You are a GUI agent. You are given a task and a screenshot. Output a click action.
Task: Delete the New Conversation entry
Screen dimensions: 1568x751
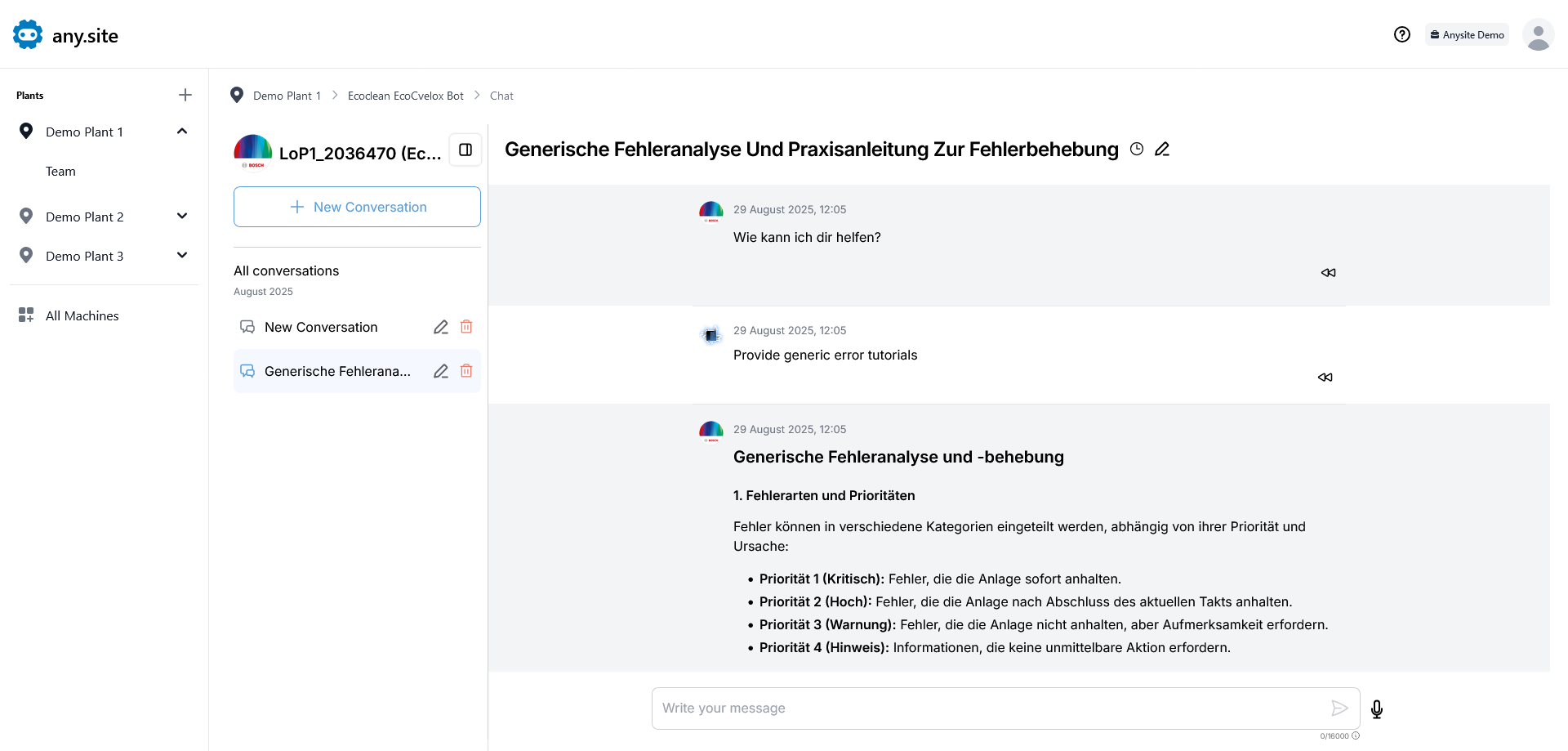pyautogui.click(x=466, y=327)
